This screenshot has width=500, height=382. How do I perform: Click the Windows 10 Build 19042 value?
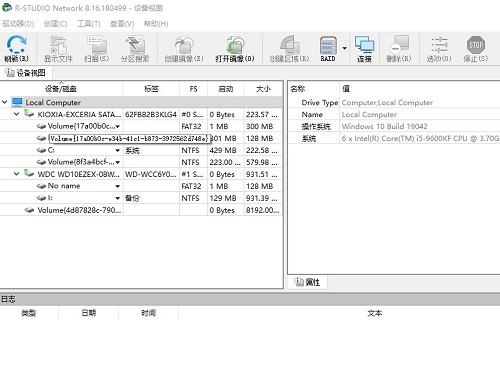pyautogui.click(x=384, y=126)
